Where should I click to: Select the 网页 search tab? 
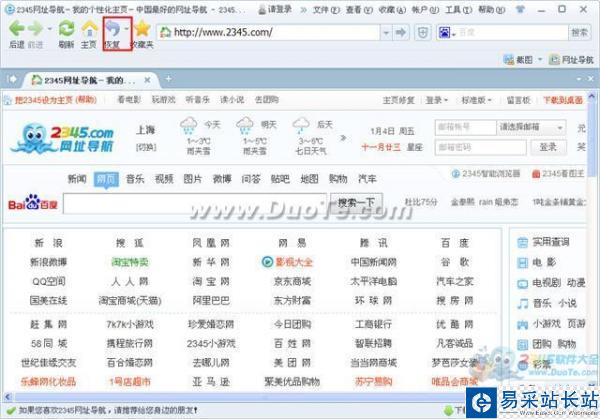[x=106, y=179]
